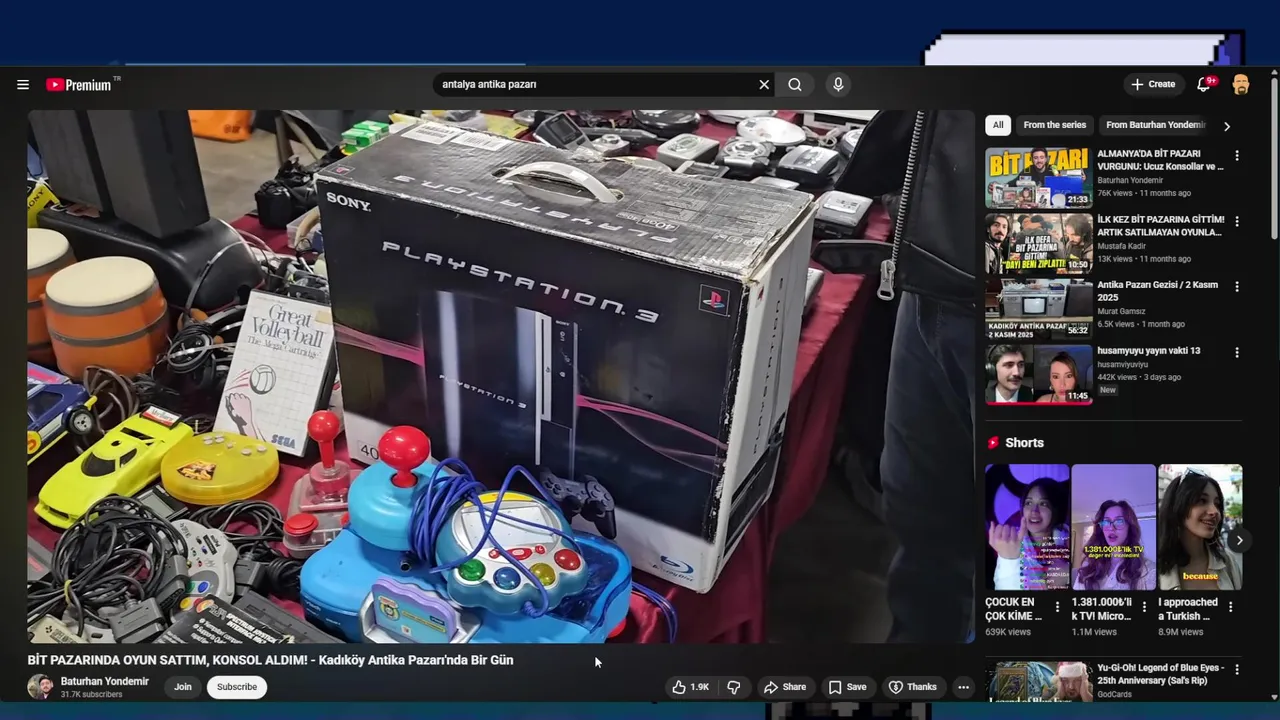Open Baturhan Yondemir channel under first suggestion
Image resolution: width=1280 pixels, height=720 pixels.
click(1130, 180)
